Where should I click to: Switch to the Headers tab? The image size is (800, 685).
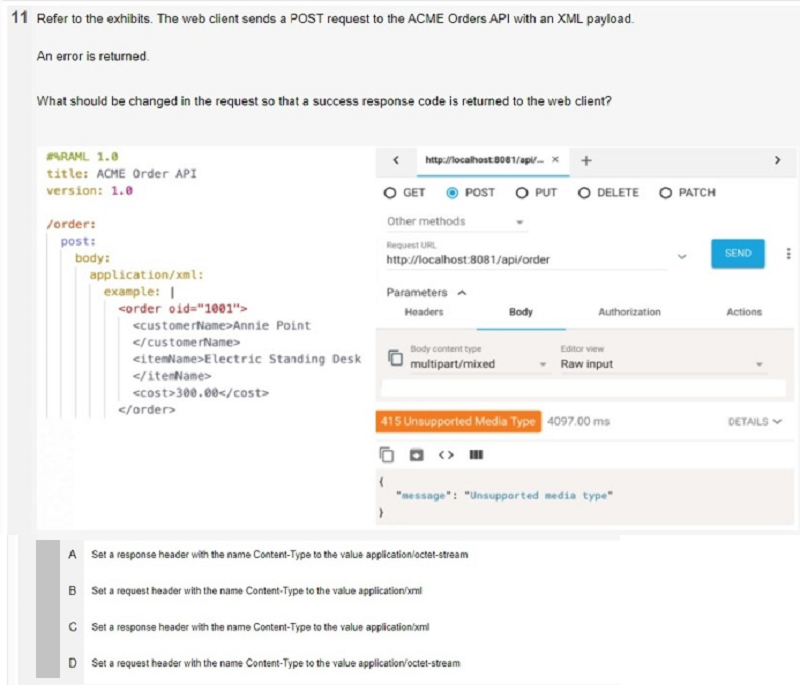pyautogui.click(x=423, y=312)
